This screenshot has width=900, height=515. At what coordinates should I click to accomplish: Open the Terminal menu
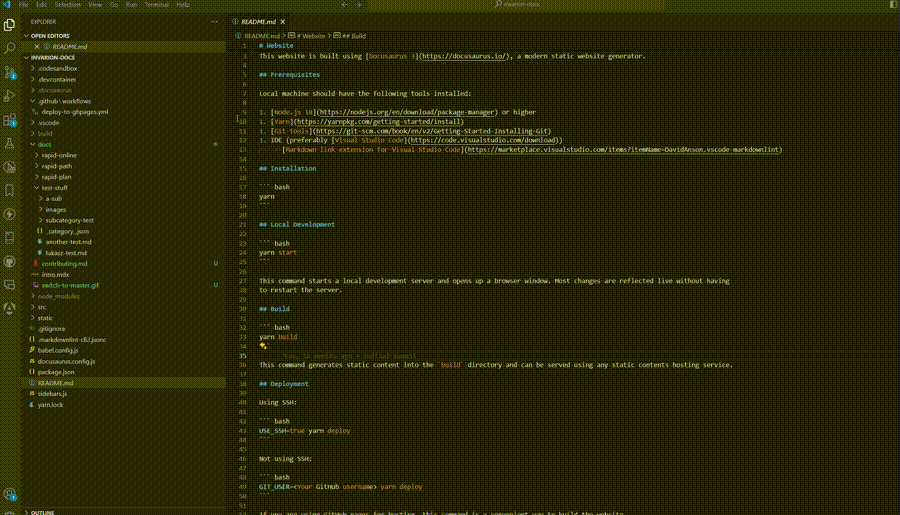157,5
